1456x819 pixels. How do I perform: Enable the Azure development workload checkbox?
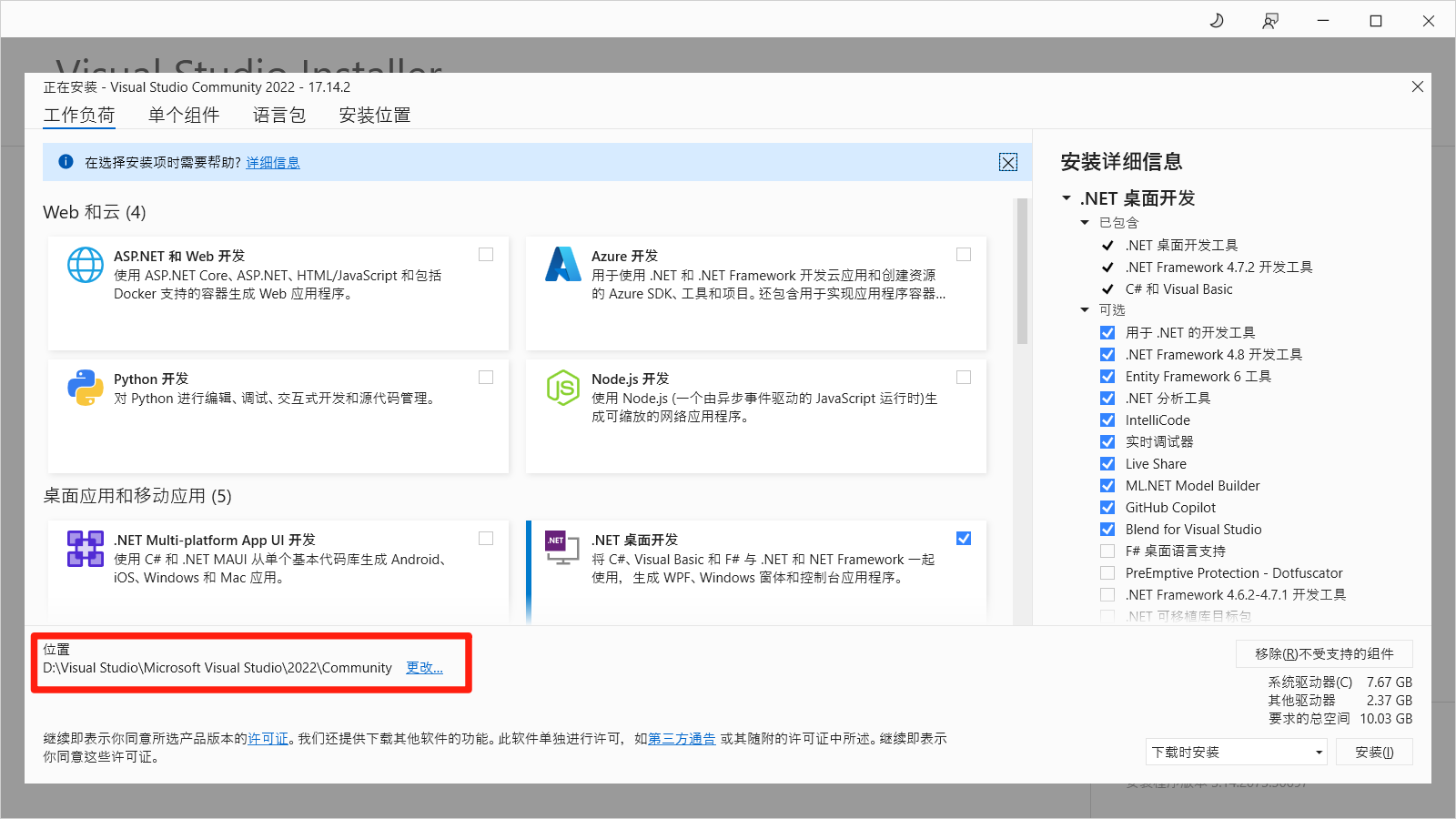tap(964, 255)
